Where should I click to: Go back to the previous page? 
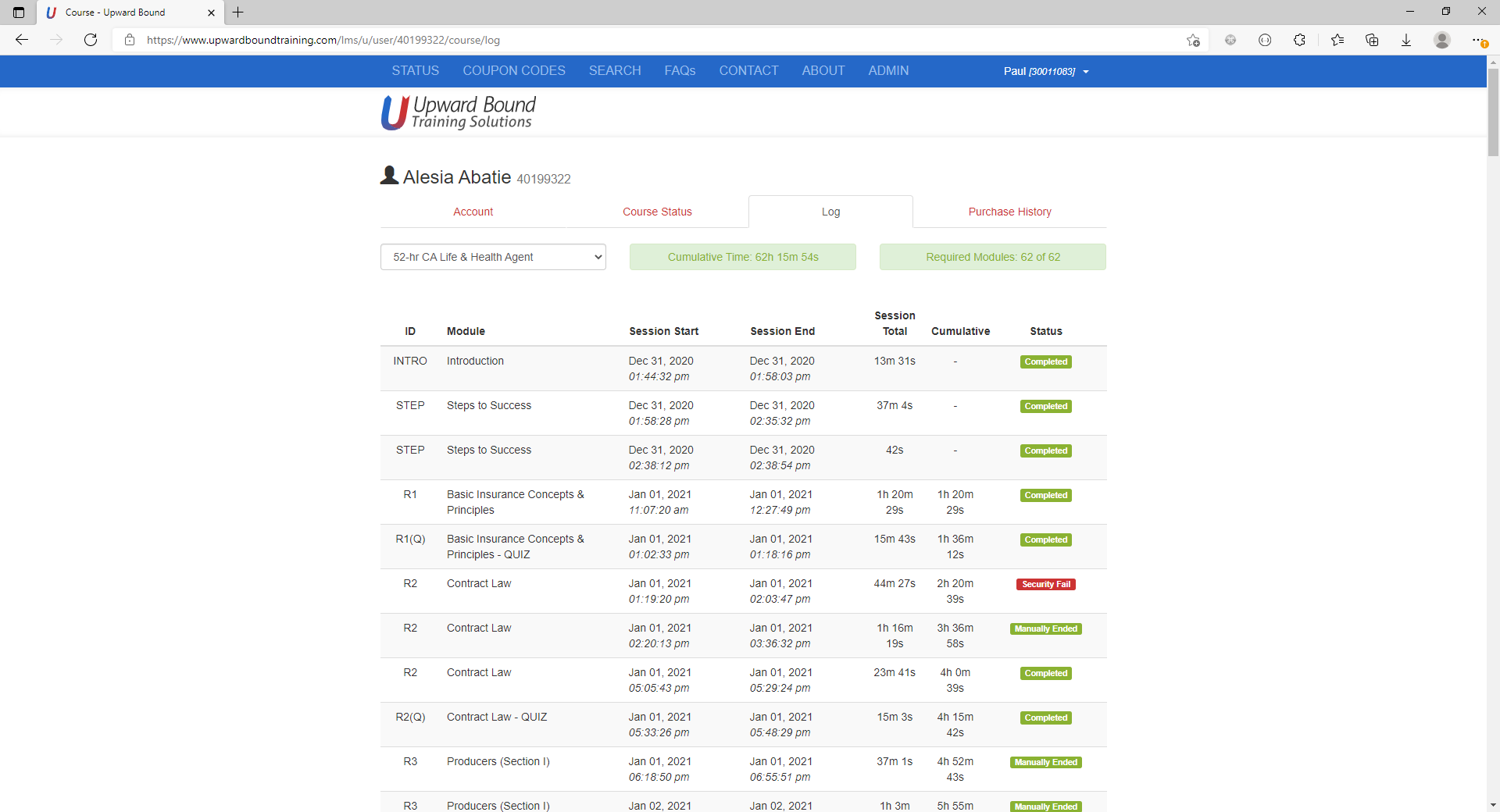(x=22, y=40)
